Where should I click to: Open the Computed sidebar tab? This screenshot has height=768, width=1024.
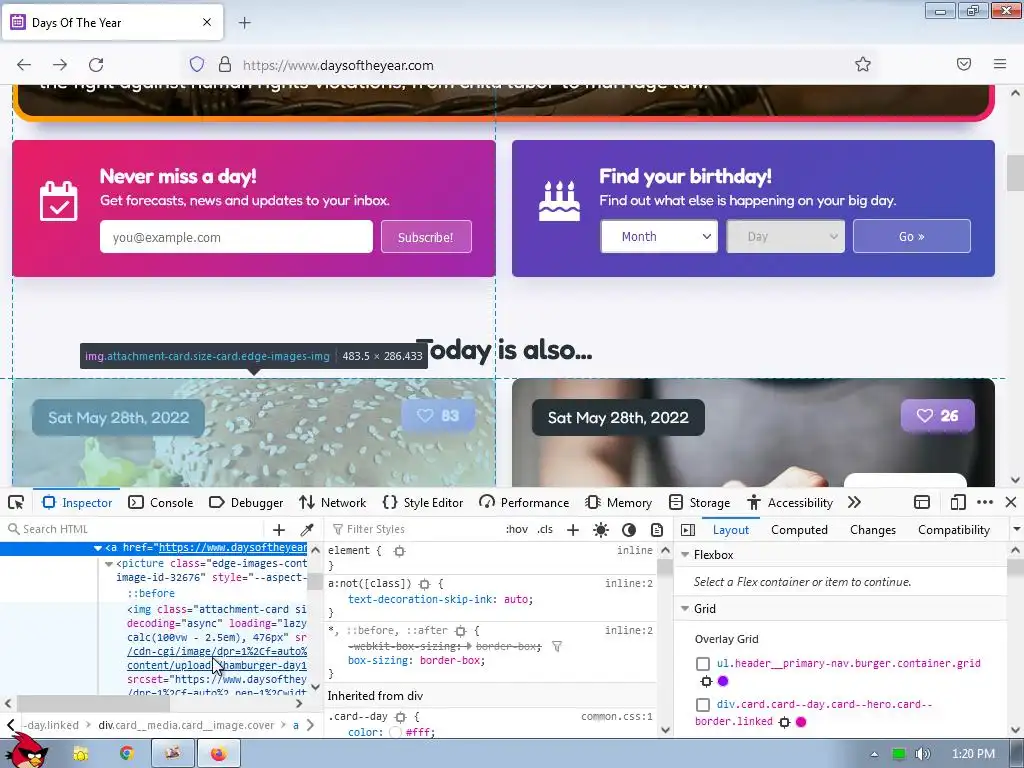point(799,530)
